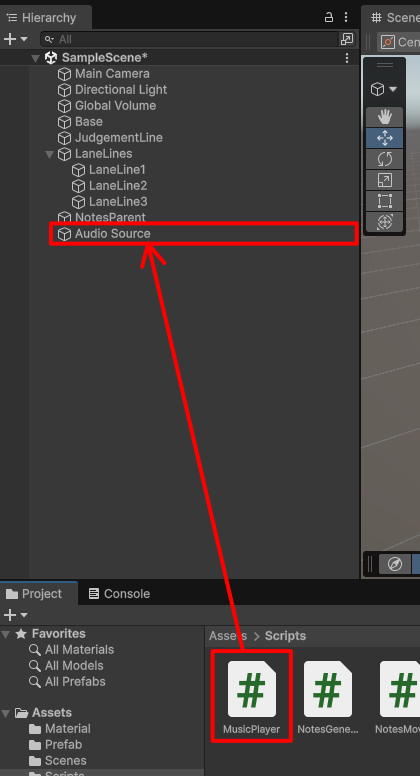This screenshot has height=776, width=420.
Task: Toggle the Hierarchy panel lock
Action: click(x=329, y=17)
